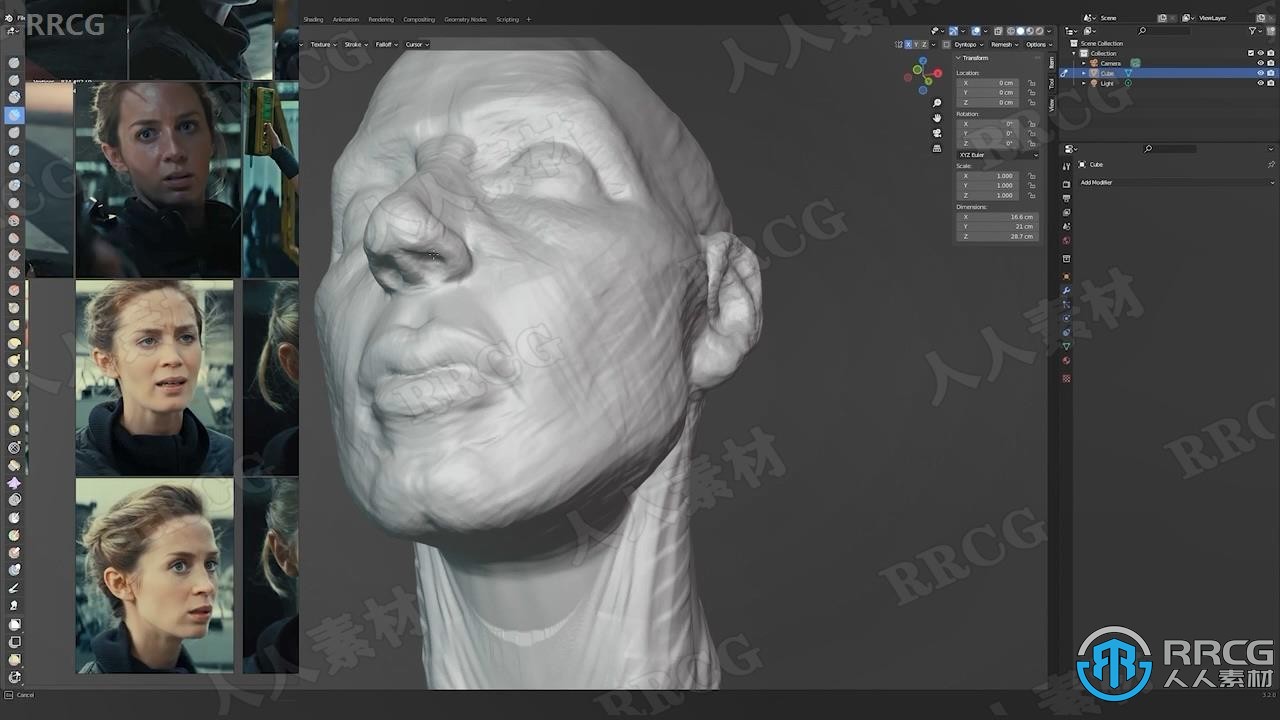
Task: Open the Falloff dropdown
Action: 386,44
